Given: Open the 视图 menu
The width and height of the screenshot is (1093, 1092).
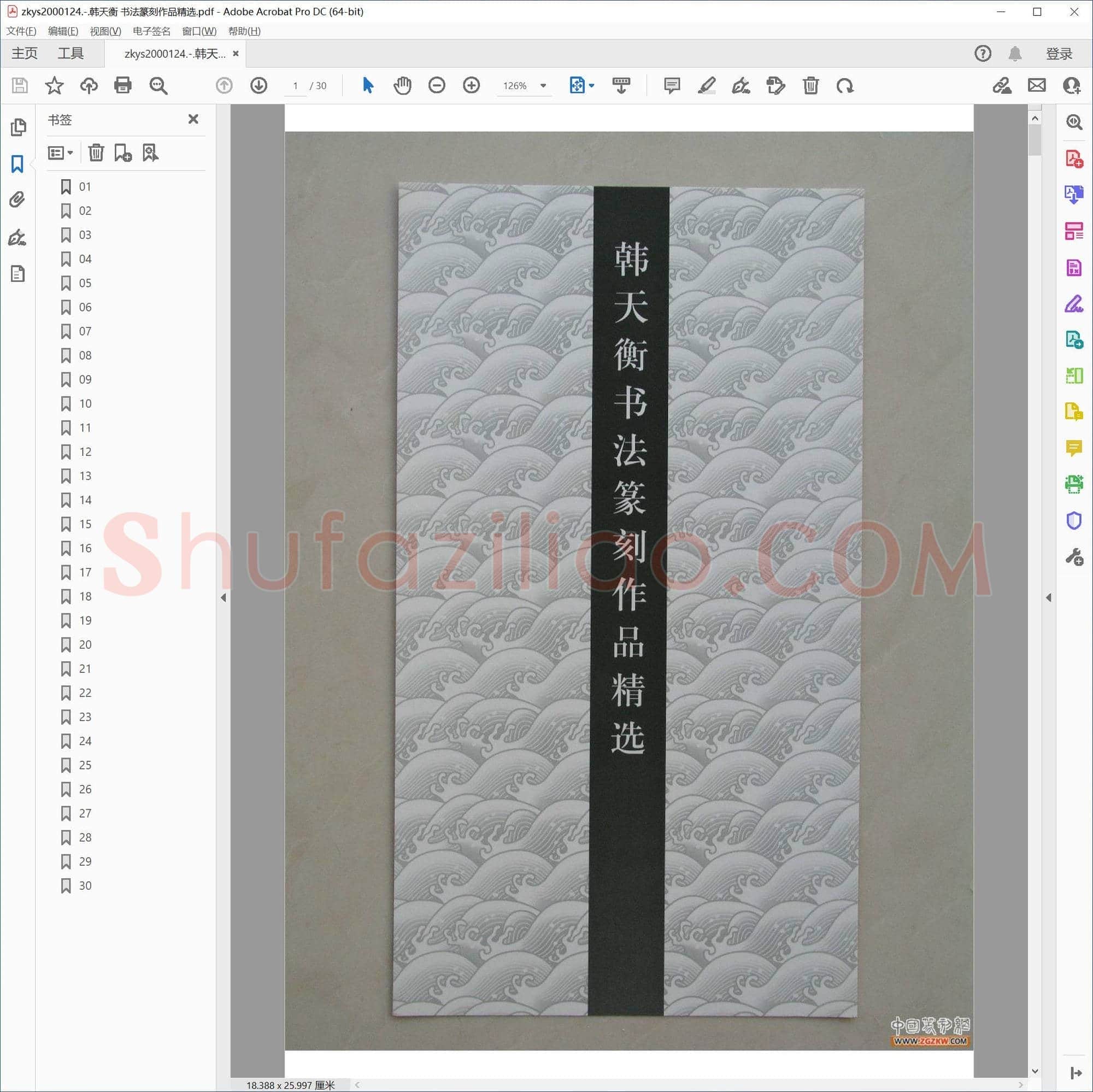Looking at the screenshot, I should pos(105,31).
